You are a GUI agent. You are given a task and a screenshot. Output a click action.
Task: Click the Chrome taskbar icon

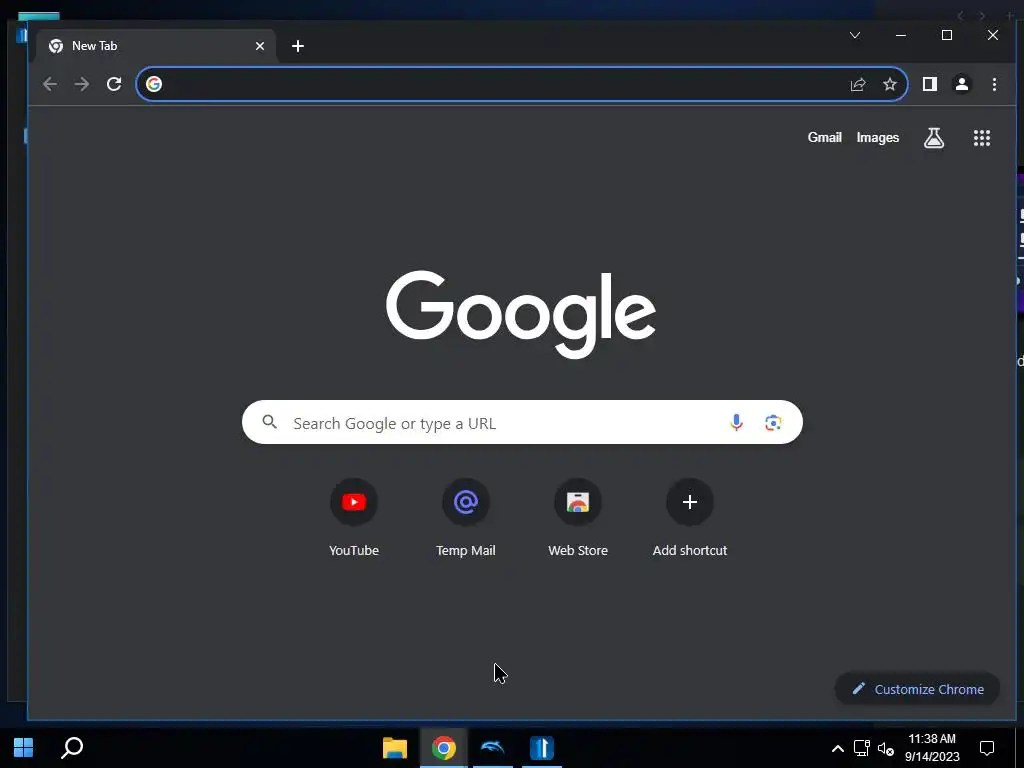click(x=443, y=748)
